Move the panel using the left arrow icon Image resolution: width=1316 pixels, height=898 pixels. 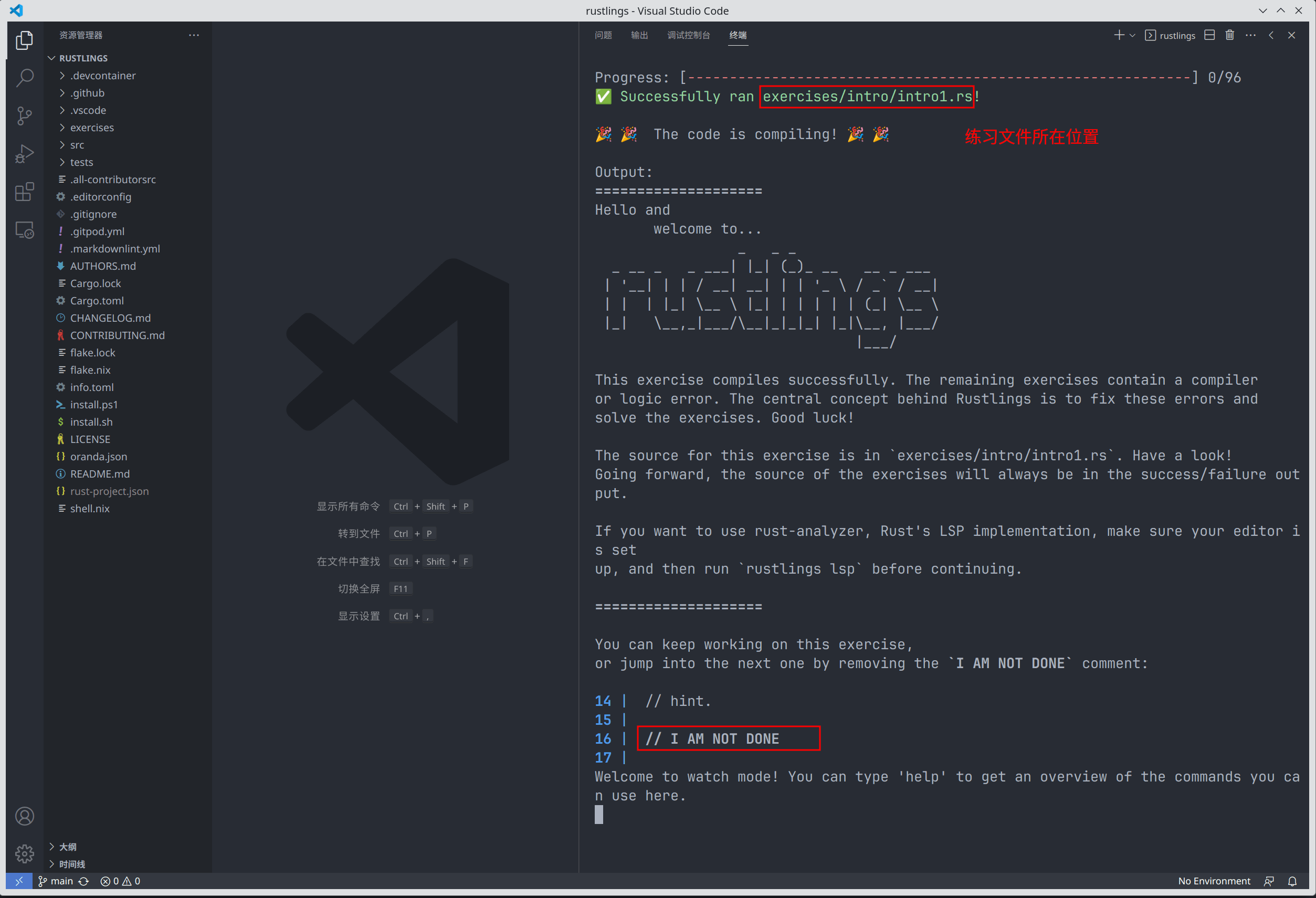(1271, 35)
